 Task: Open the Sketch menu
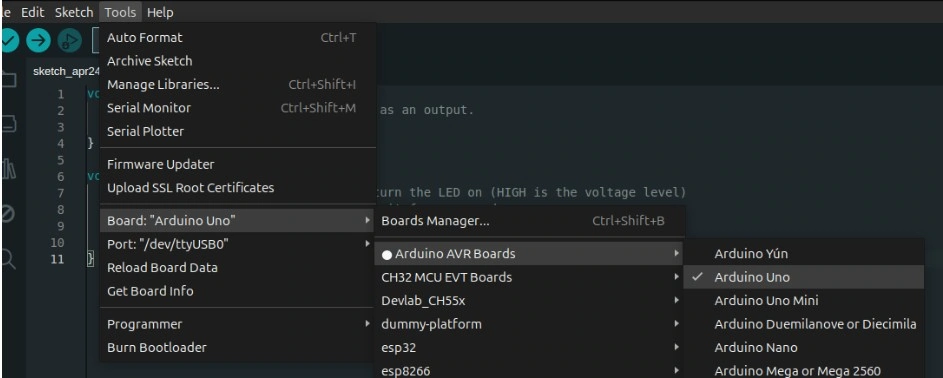point(74,12)
